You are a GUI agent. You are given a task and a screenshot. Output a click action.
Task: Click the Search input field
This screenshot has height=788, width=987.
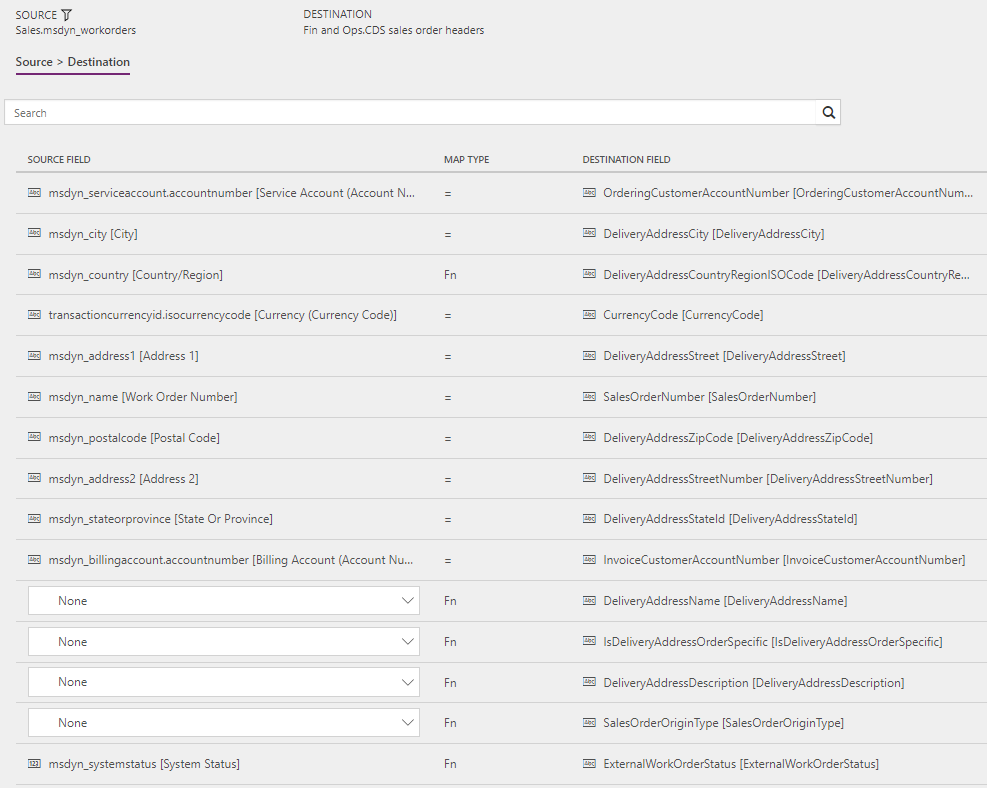click(x=410, y=113)
